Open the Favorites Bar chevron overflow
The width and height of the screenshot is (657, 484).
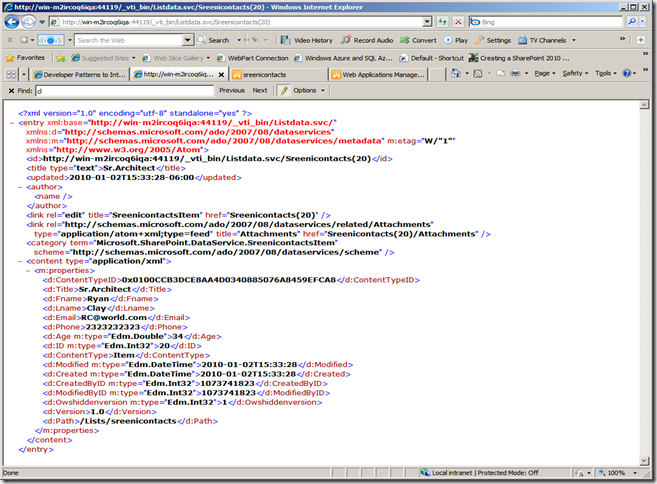pos(645,54)
